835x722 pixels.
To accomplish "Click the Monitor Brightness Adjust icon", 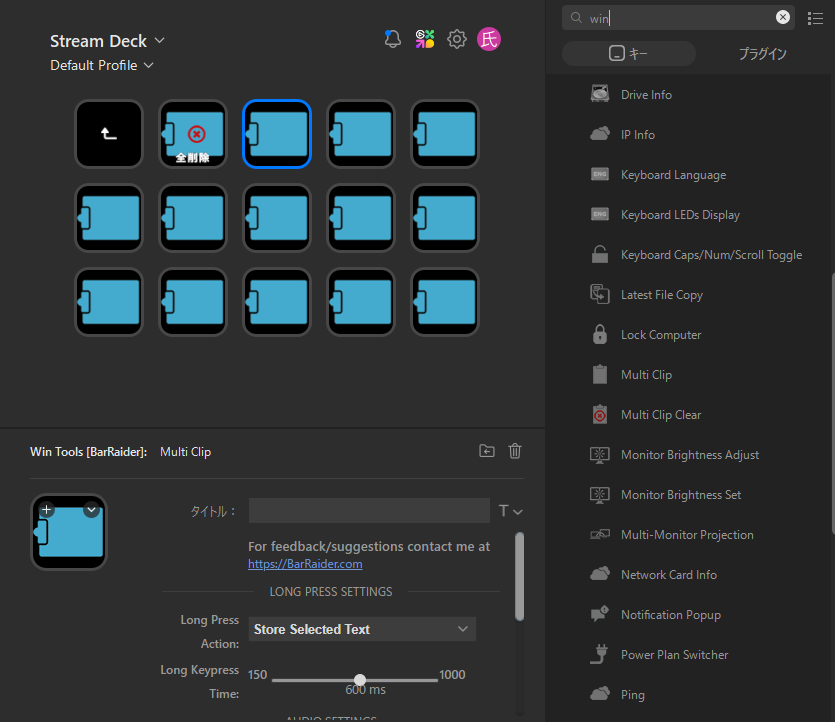I will [x=600, y=454].
